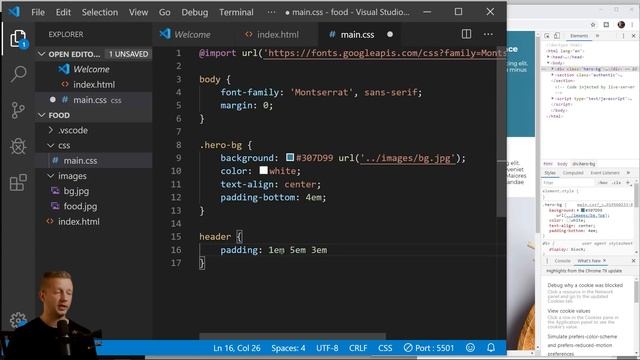Click Chrome bookmark star icon
The height and width of the screenshot is (360, 640).
tap(593, 25)
